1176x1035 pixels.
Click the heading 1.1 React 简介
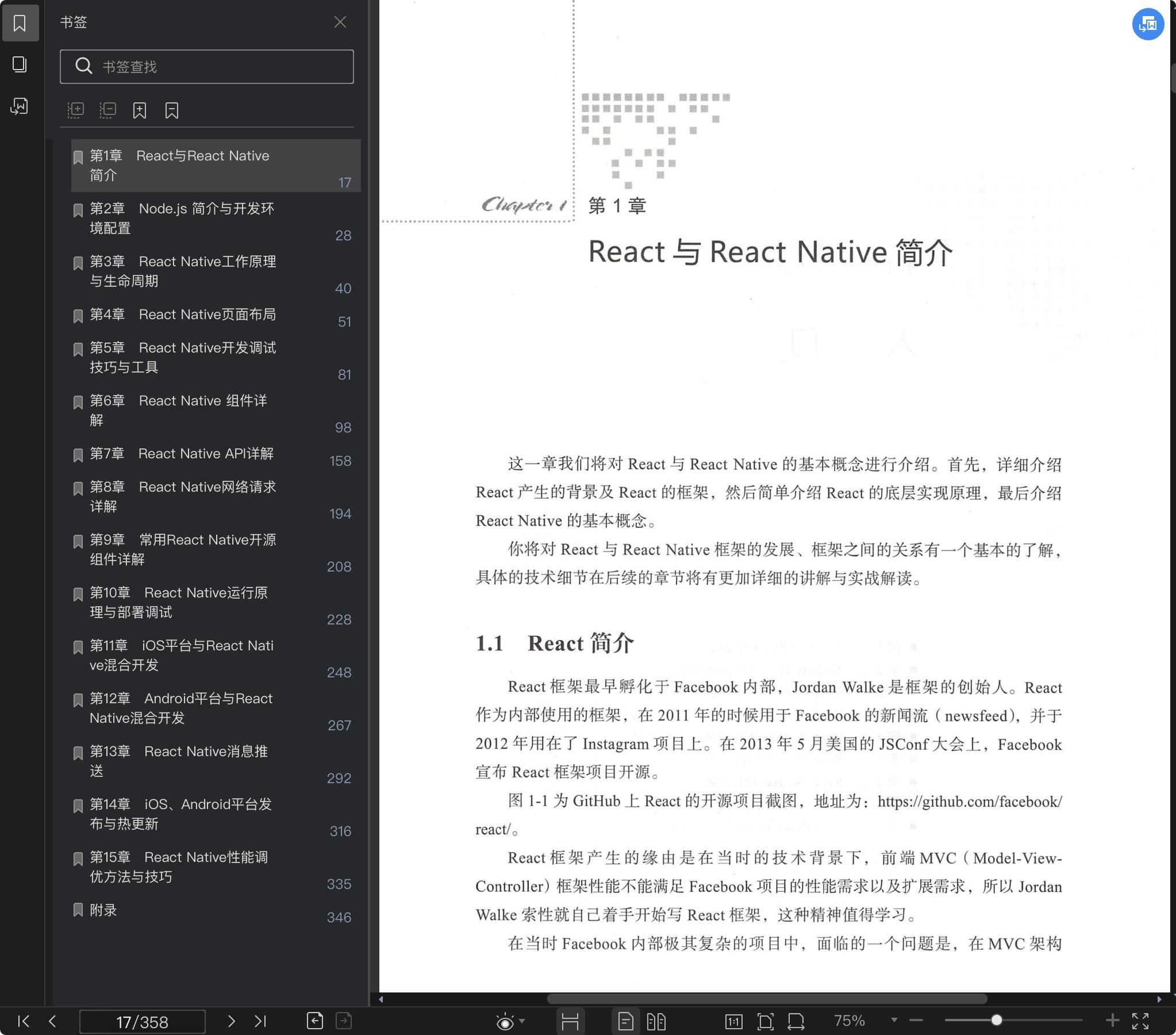555,643
